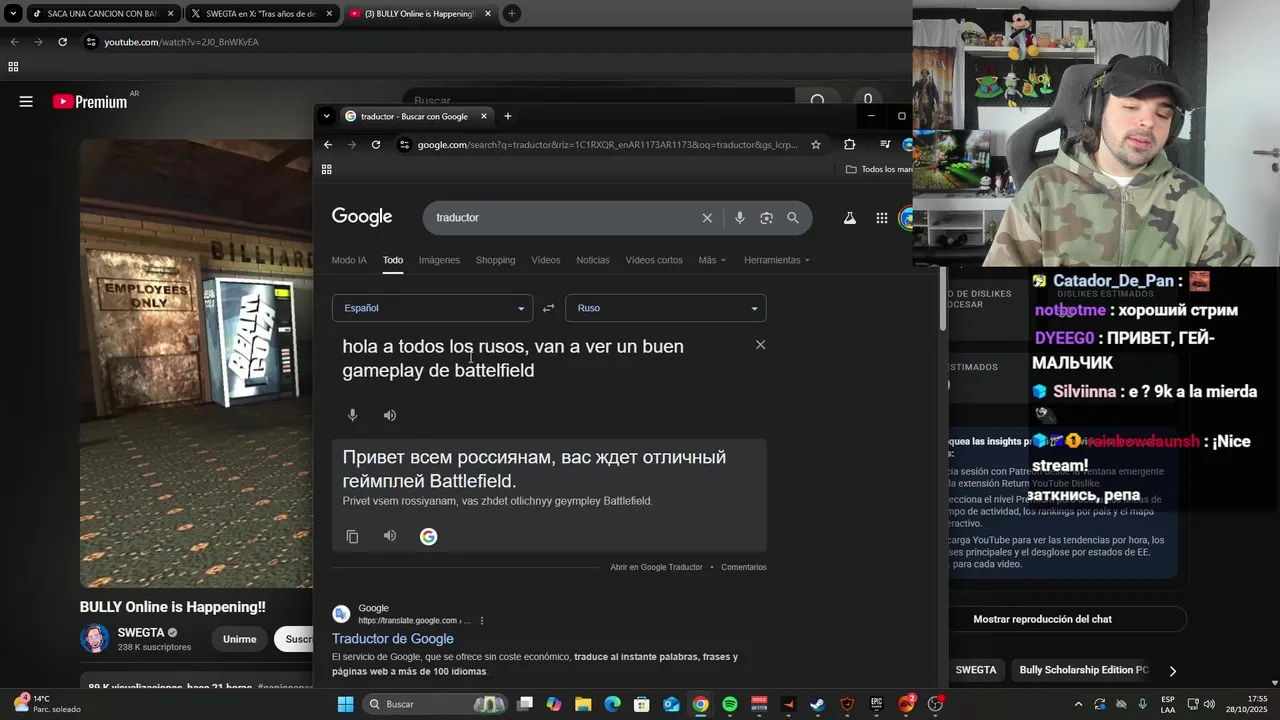The image size is (1280, 720).
Task: Swap Español and Ruso languages
Action: click(x=548, y=308)
